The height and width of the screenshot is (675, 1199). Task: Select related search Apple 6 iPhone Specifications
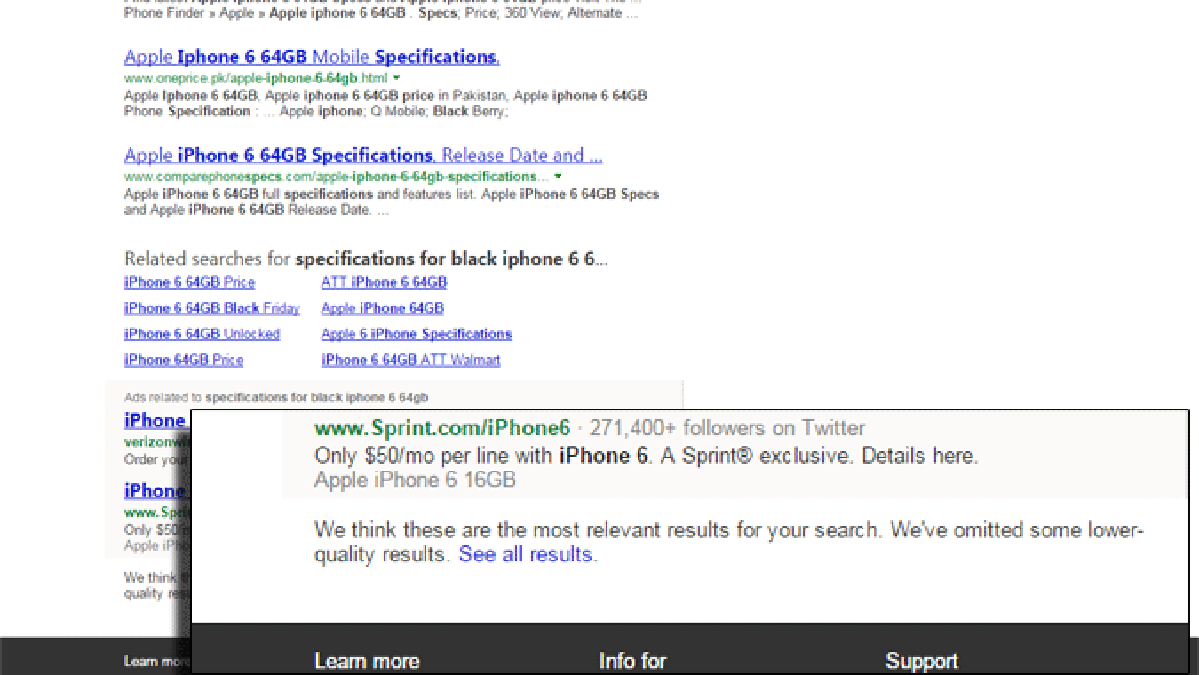(x=416, y=334)
